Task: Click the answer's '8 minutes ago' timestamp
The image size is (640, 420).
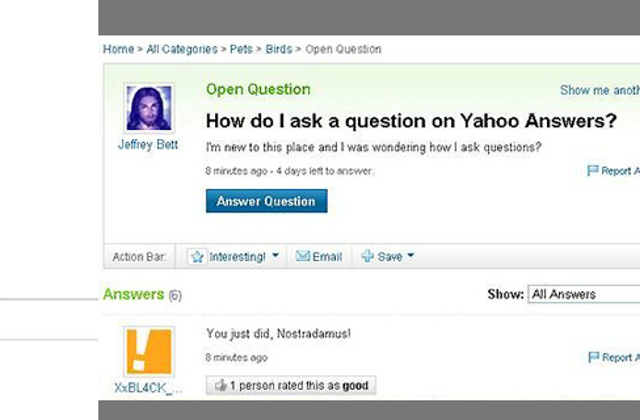Action: pyautogui.click(x=236, y=358)
